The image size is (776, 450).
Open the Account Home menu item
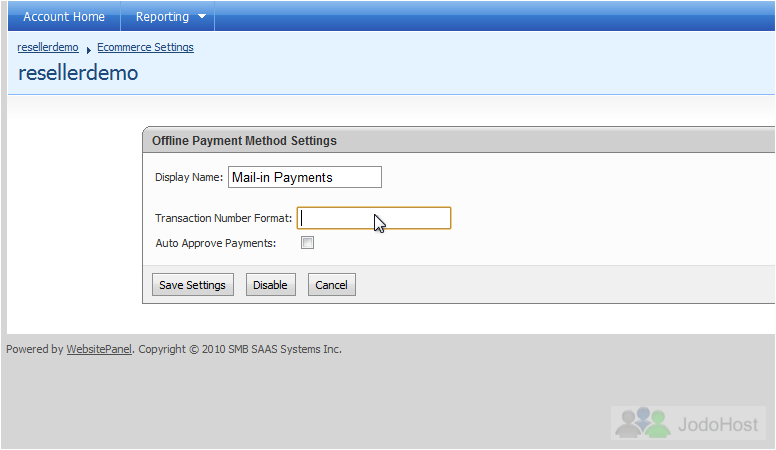click(64, 16)
